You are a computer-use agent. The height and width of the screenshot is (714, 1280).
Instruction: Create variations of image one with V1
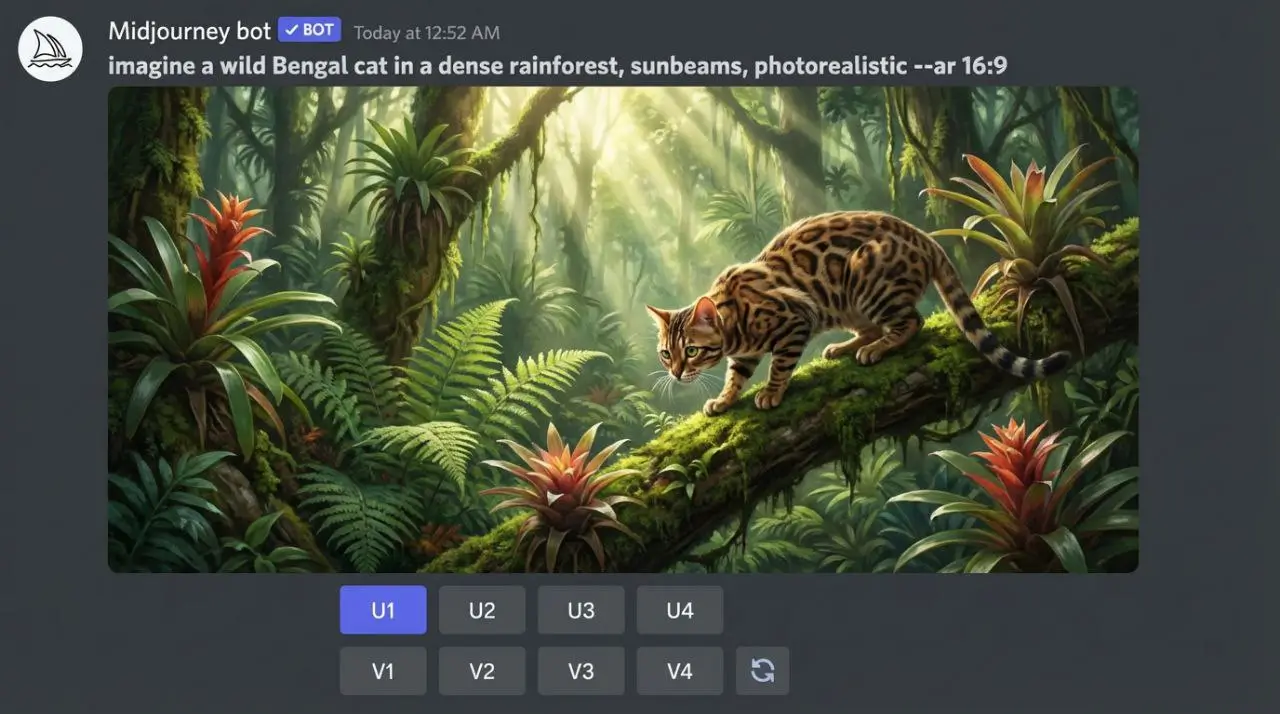coord(383,671)
